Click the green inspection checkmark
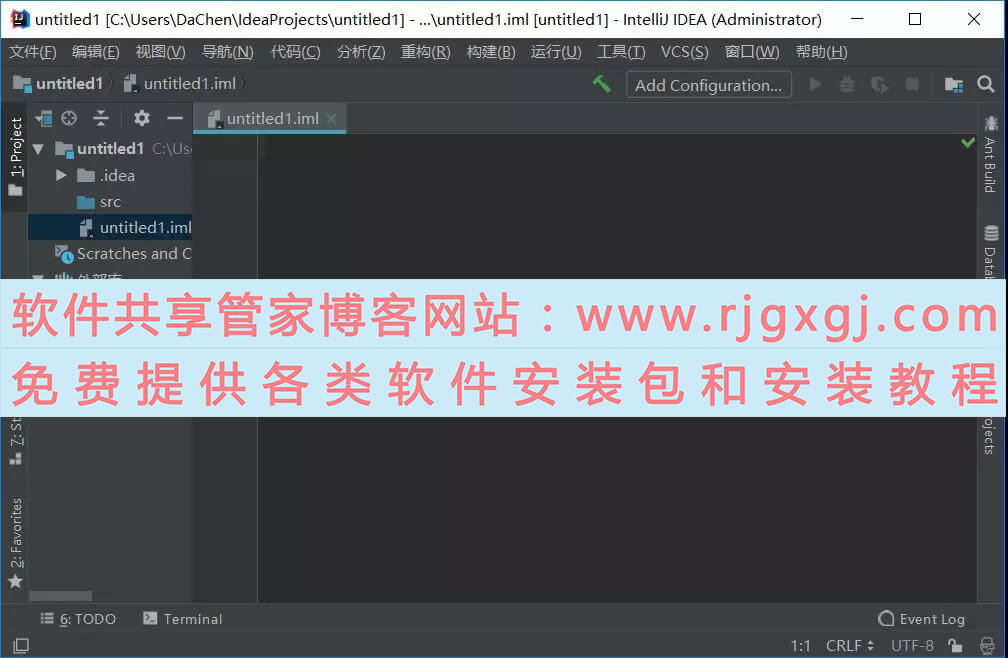Viewport: 1008px width, 658px height. pos(968,142)
